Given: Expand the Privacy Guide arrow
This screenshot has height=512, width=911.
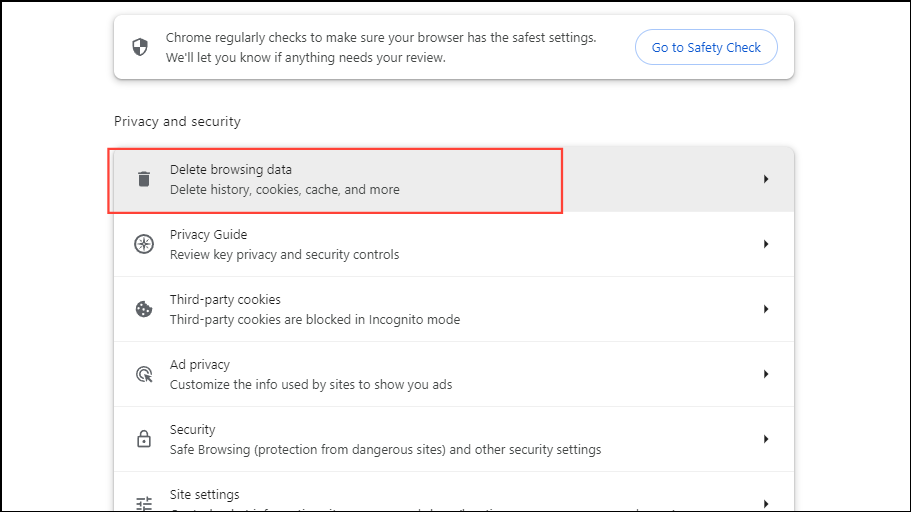Looking at the screenshot, I should pos(766,244).
